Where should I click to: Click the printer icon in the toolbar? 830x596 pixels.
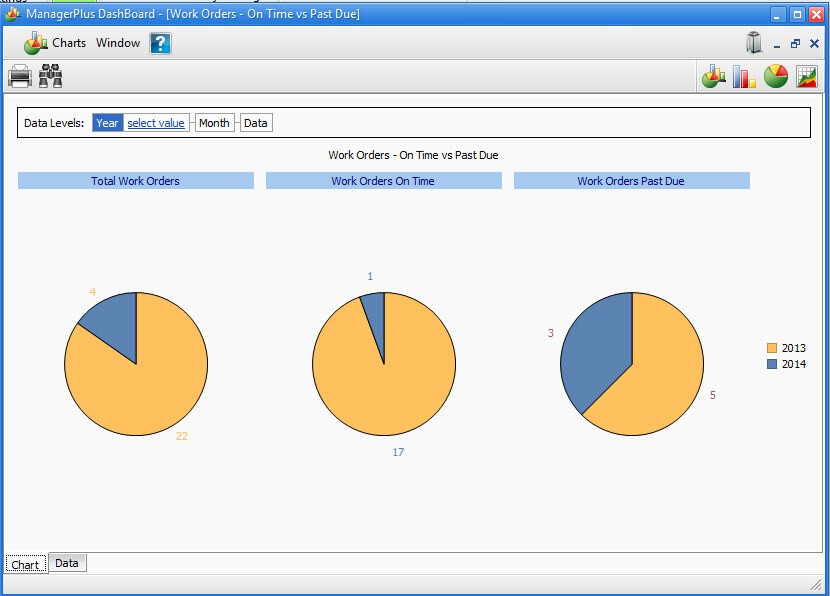(x=20, y=76)
